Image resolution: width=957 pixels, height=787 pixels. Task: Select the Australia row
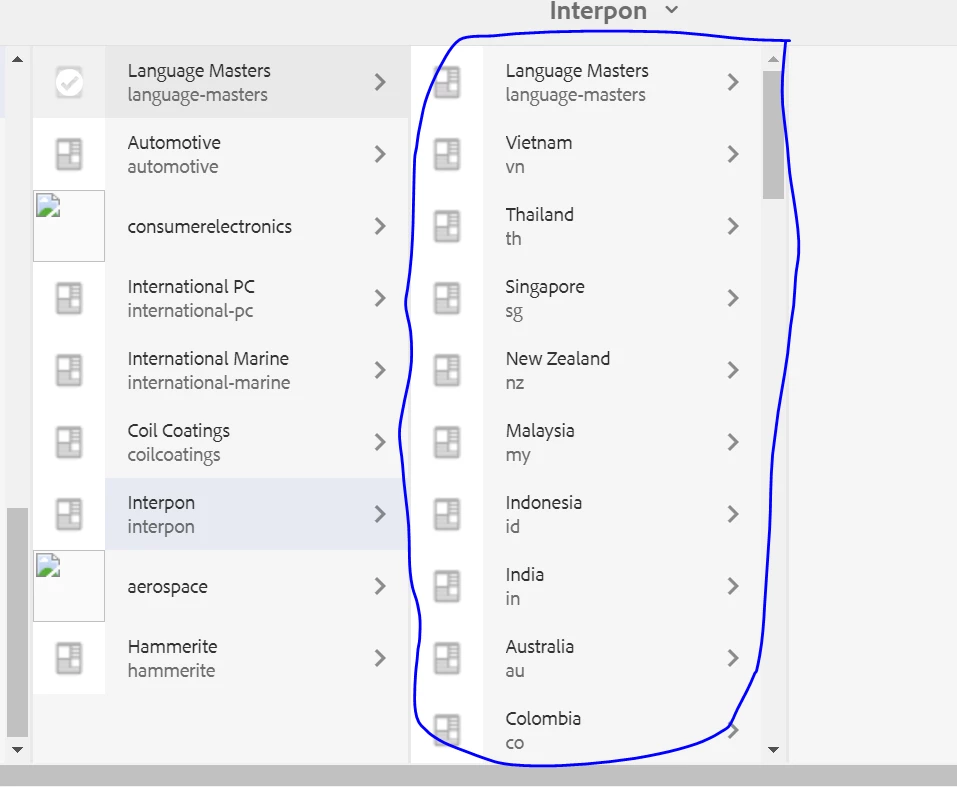tap(586, 658)
